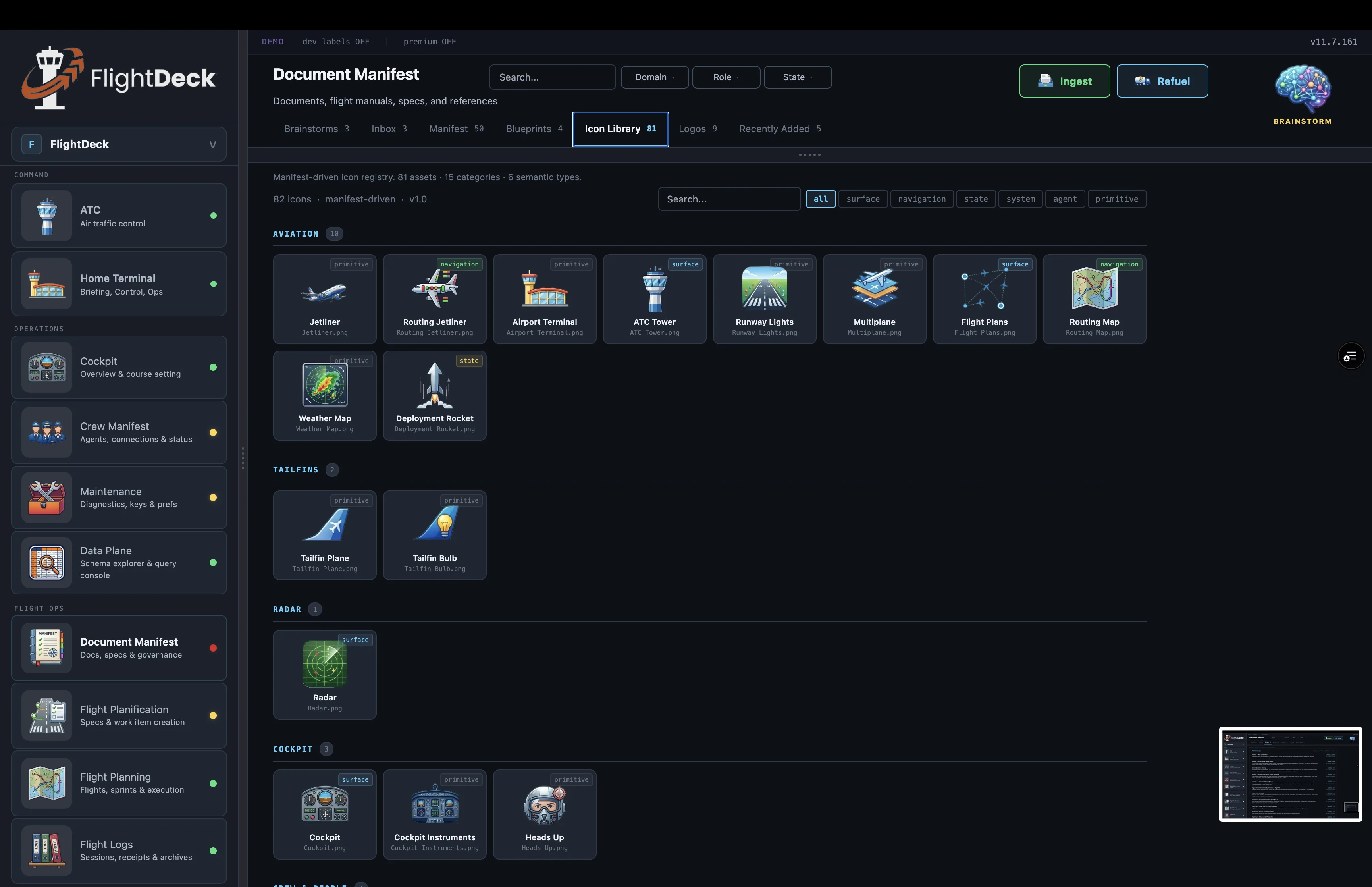Open Maintenance diagnostics from sidebar

pos(119,497)
